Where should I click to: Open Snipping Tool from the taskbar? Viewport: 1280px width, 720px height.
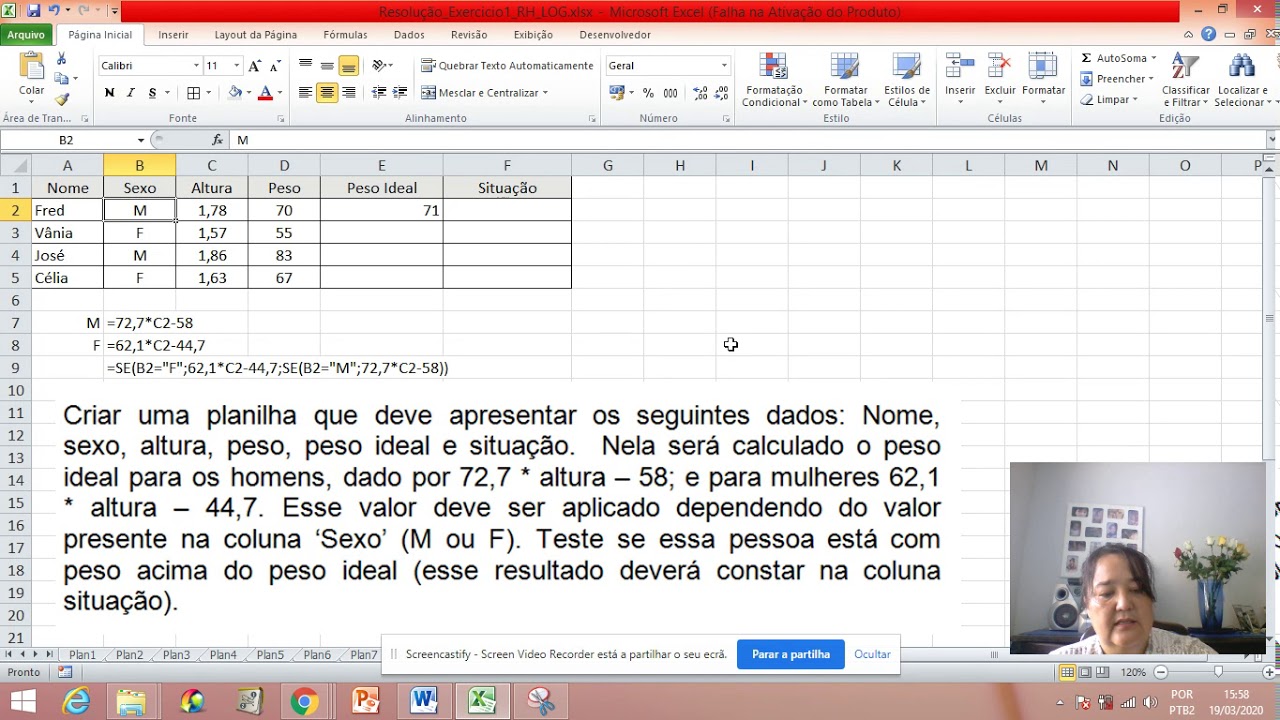tap(541, 701)
